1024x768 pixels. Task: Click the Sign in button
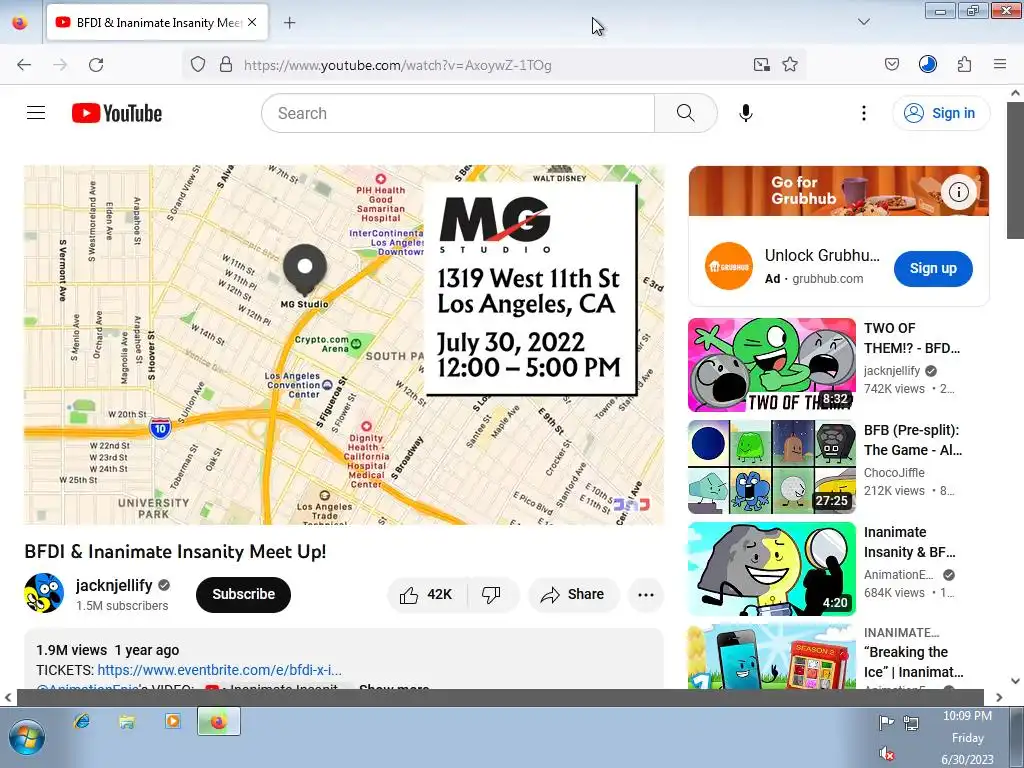tap(940, 113)
